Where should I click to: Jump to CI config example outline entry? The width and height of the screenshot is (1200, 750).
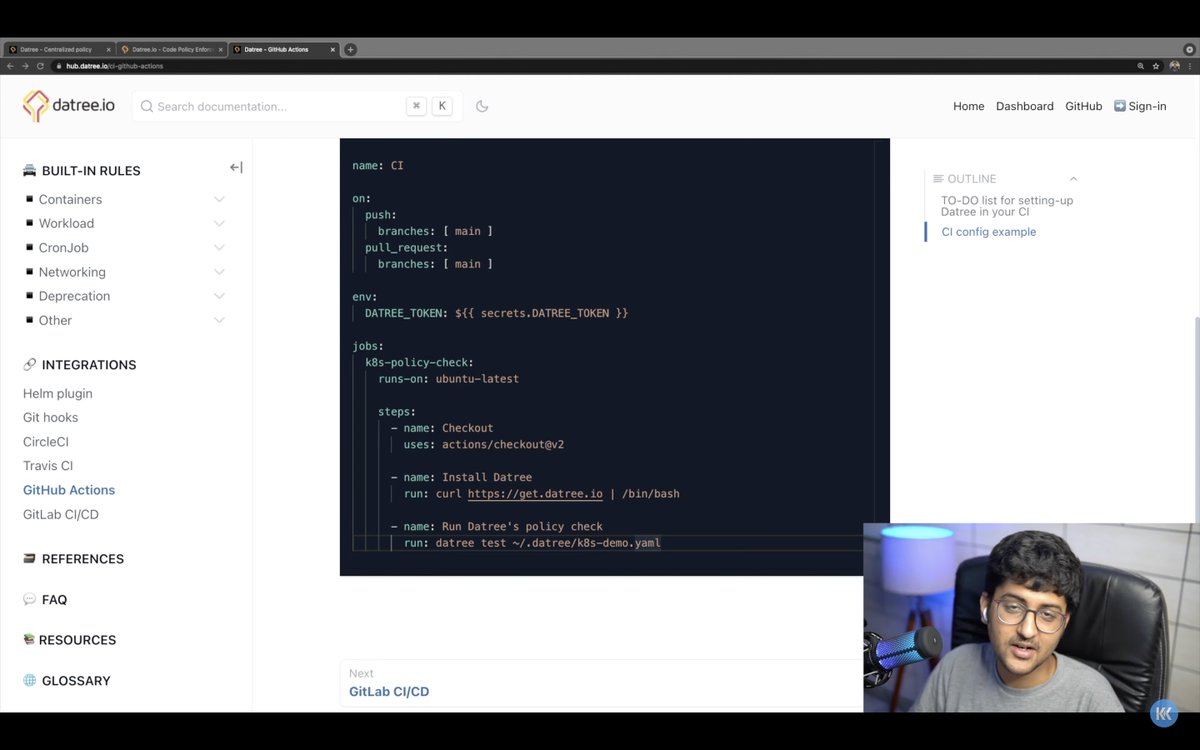[x=989, y=232]
